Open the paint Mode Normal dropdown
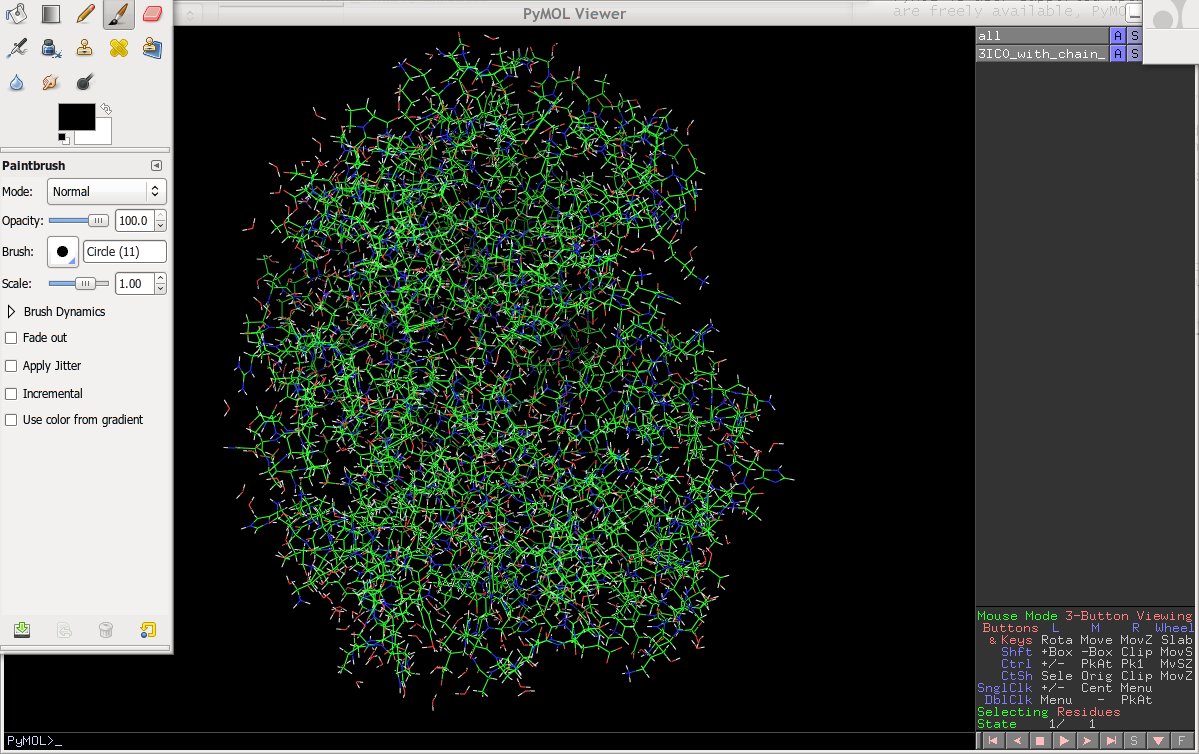The height and width of the screenshot is (754, 1199). 106,191
